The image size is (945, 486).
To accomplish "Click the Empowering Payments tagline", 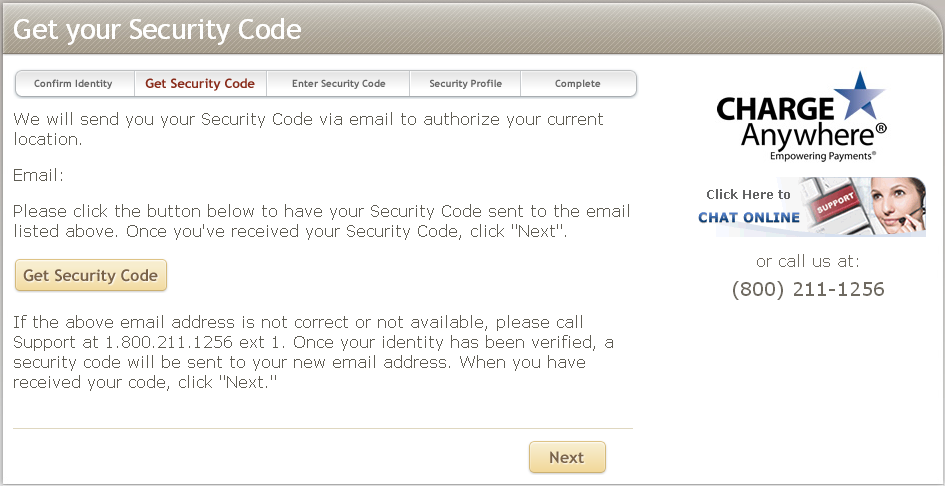I will (822, 156).
